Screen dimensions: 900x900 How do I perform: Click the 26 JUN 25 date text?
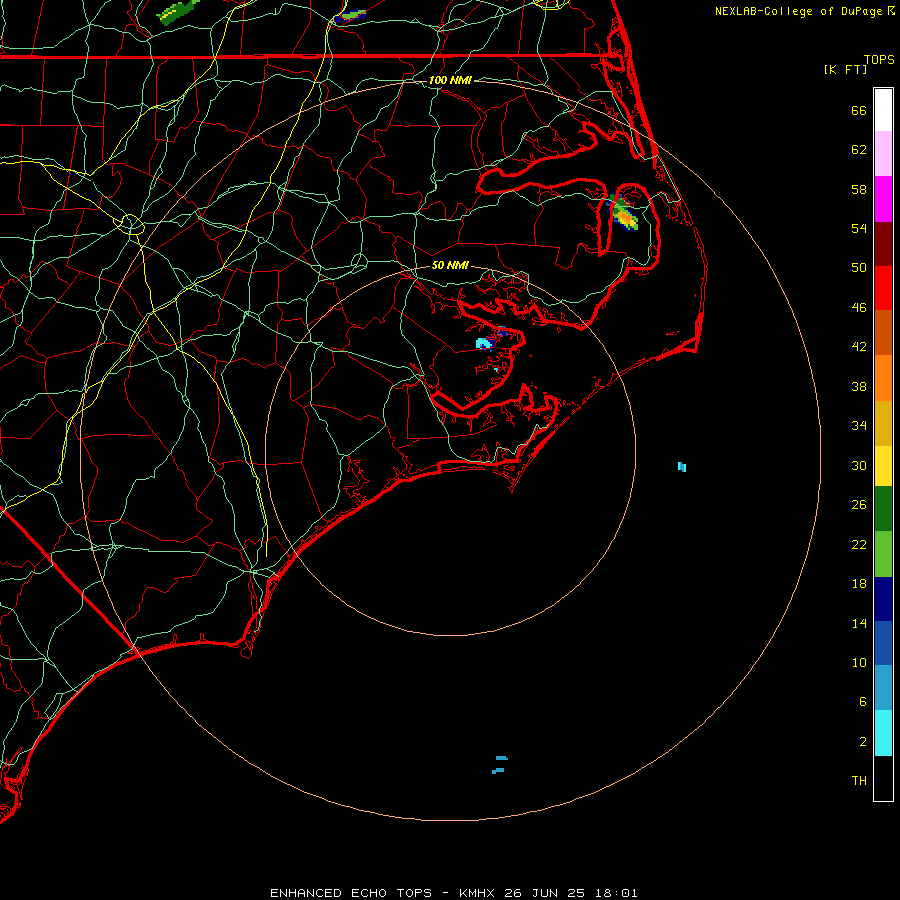pos(545,893)
